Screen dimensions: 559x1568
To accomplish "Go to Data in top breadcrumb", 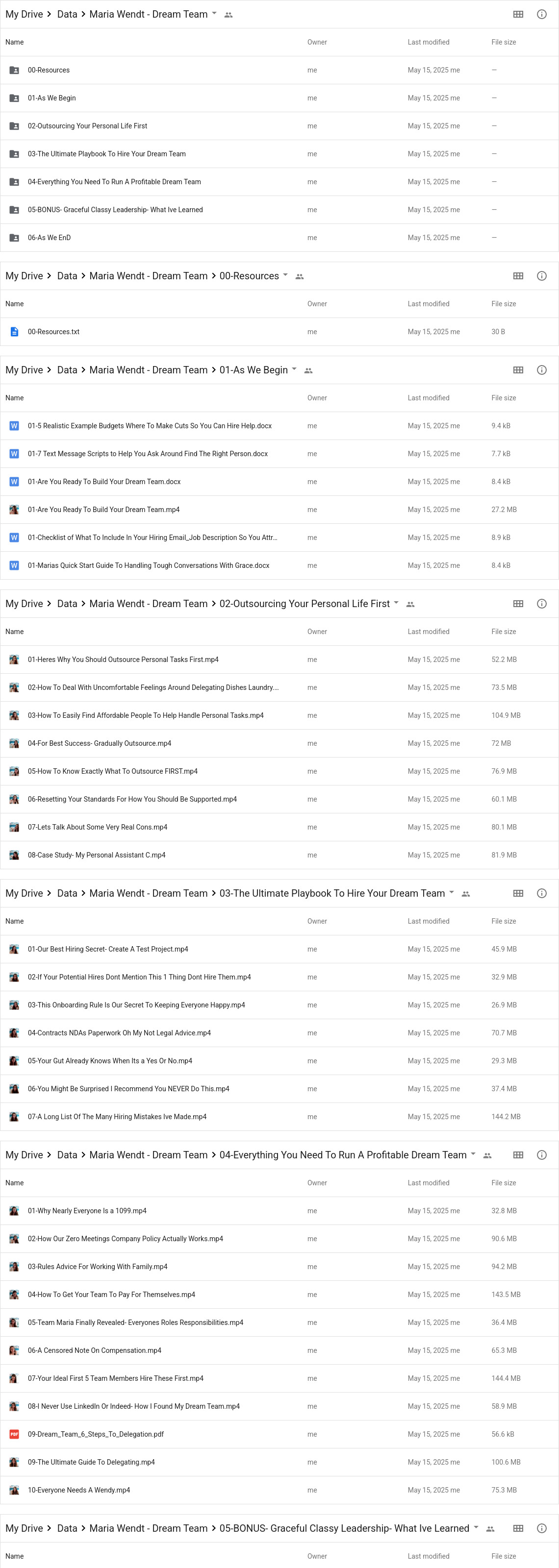I will pyautogui.click(x=67, y=14).
